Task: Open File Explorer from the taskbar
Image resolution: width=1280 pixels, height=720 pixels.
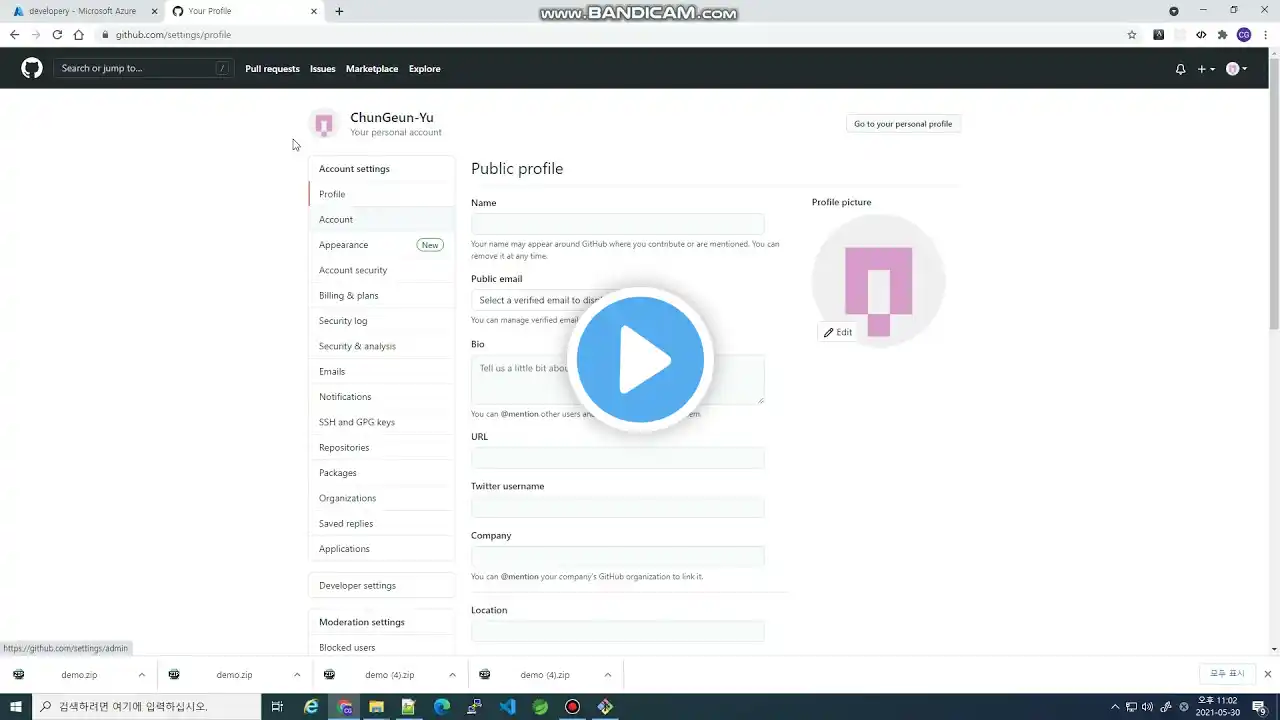Action: pos(376,707)
